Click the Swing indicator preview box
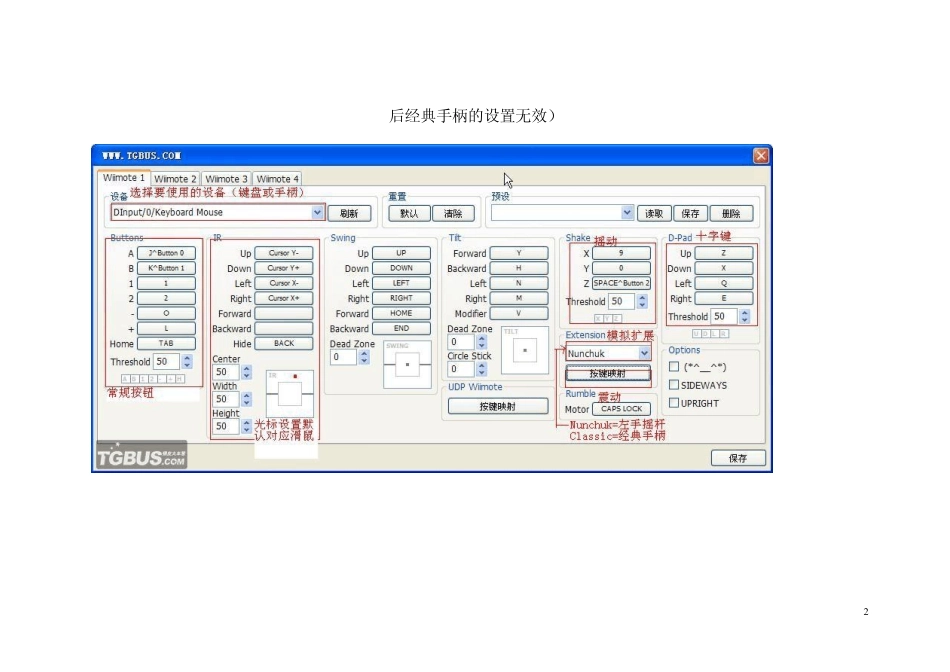Viewport: 950px width, 672px height. click(407, 365)
